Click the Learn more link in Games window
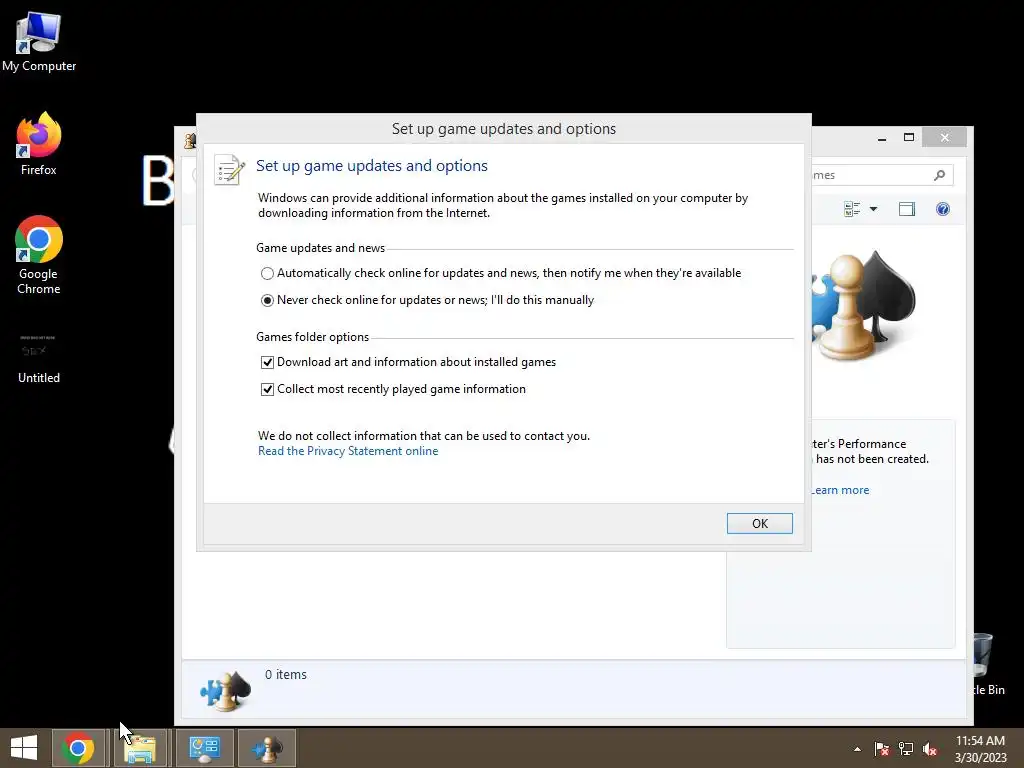Image resolution: width=1024 pixels, height=768 pixels. click(x=840, y=490)
